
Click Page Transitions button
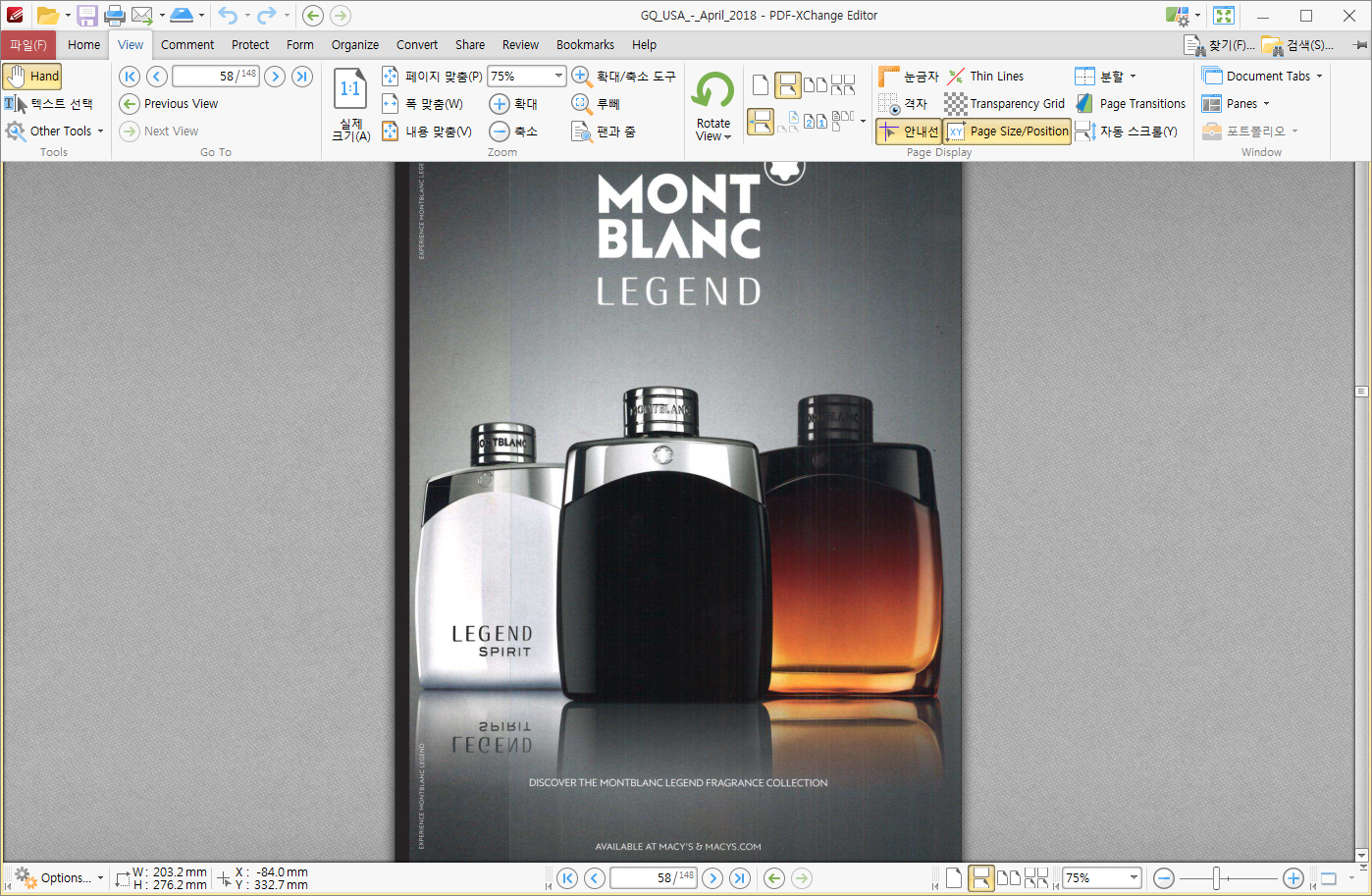pyautogui.click(x=1131, y=103)
